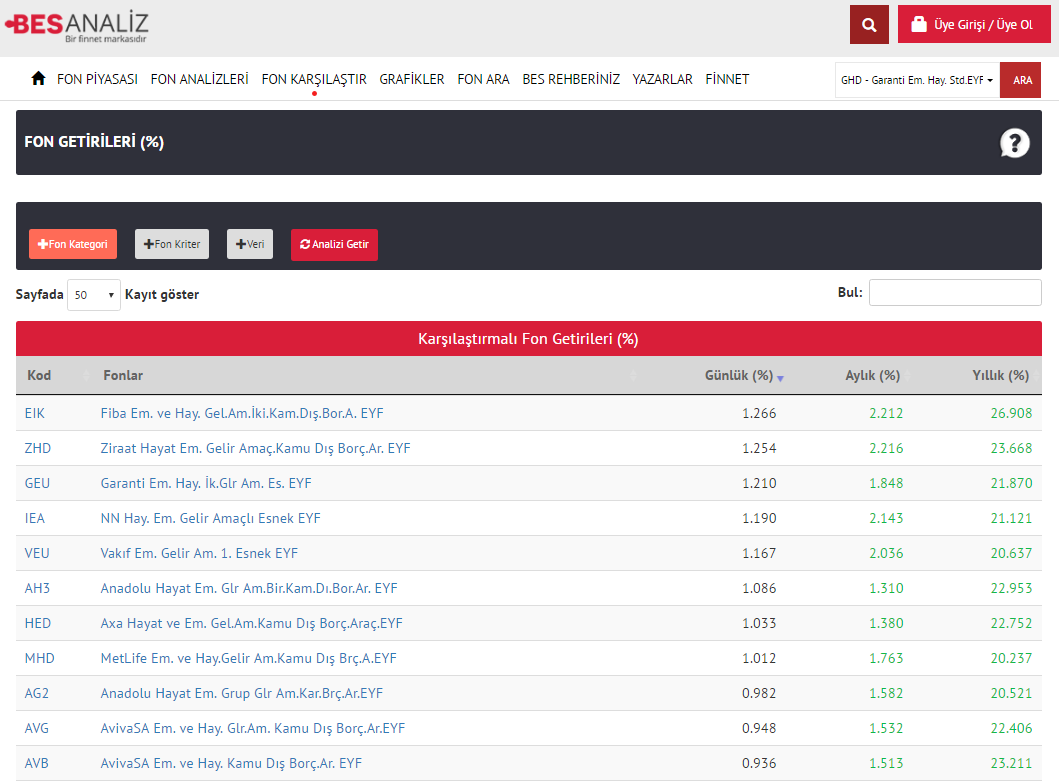Open fund code GEU link
This screenshot has height=781, width=1059.
click(x=37, y=484)
